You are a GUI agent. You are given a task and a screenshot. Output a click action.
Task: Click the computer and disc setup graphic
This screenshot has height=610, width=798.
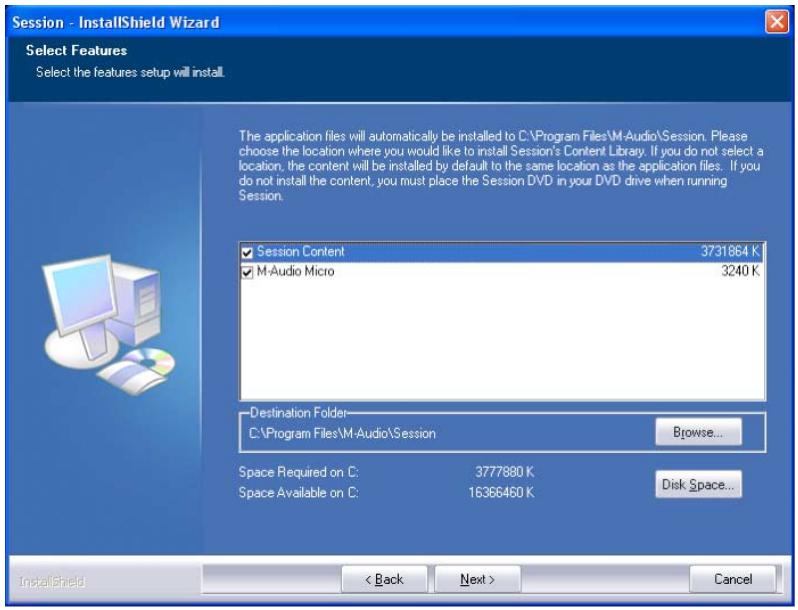pyautogui.click(x=109, y=325)
